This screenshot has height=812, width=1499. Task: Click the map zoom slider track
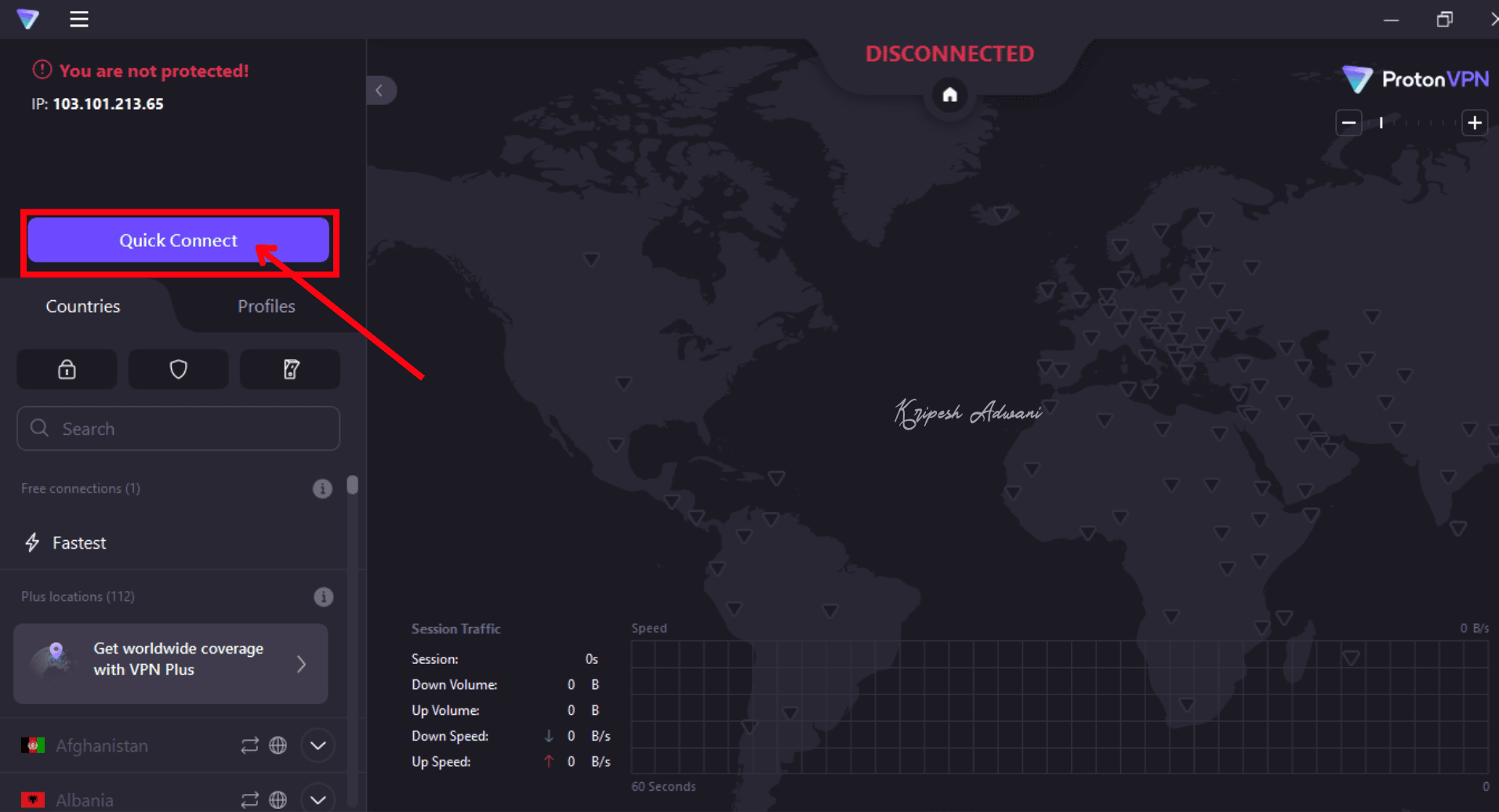pyautogui.click(x=1417, y=123)
